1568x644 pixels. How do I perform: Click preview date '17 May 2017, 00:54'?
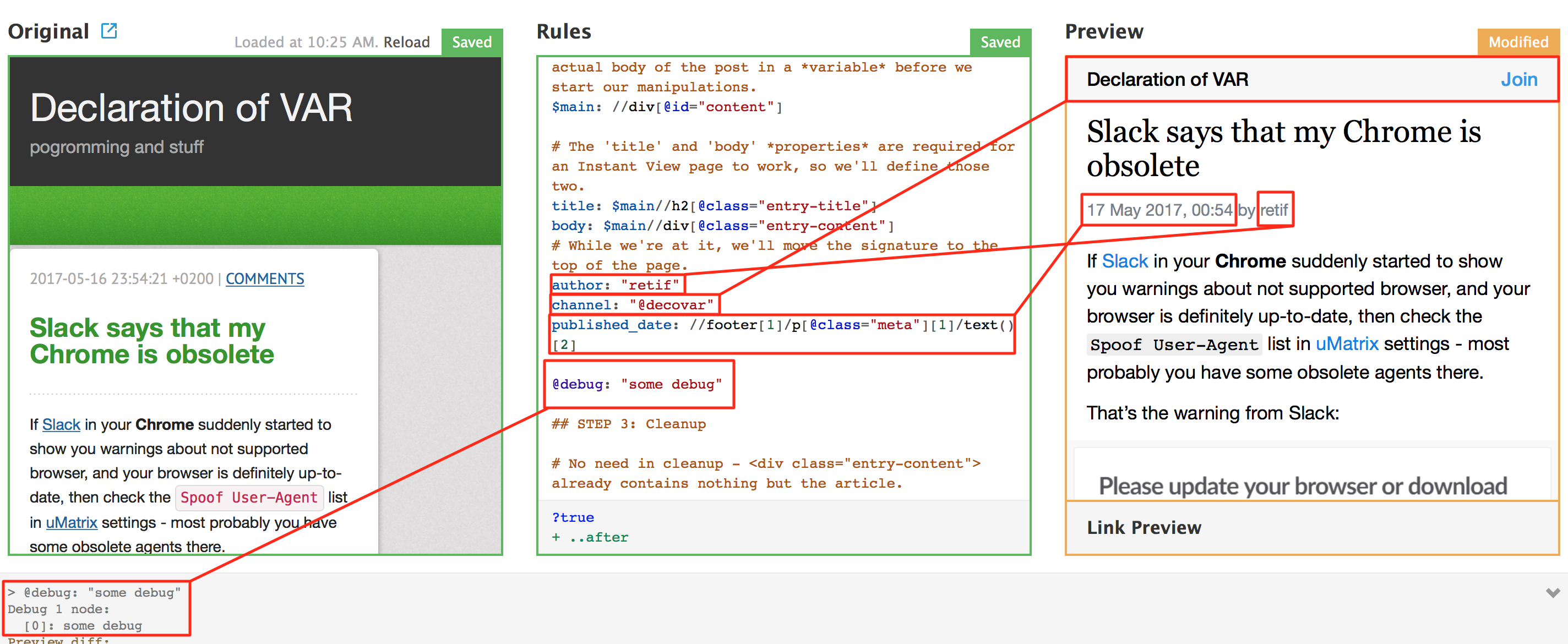[1159, 210]
